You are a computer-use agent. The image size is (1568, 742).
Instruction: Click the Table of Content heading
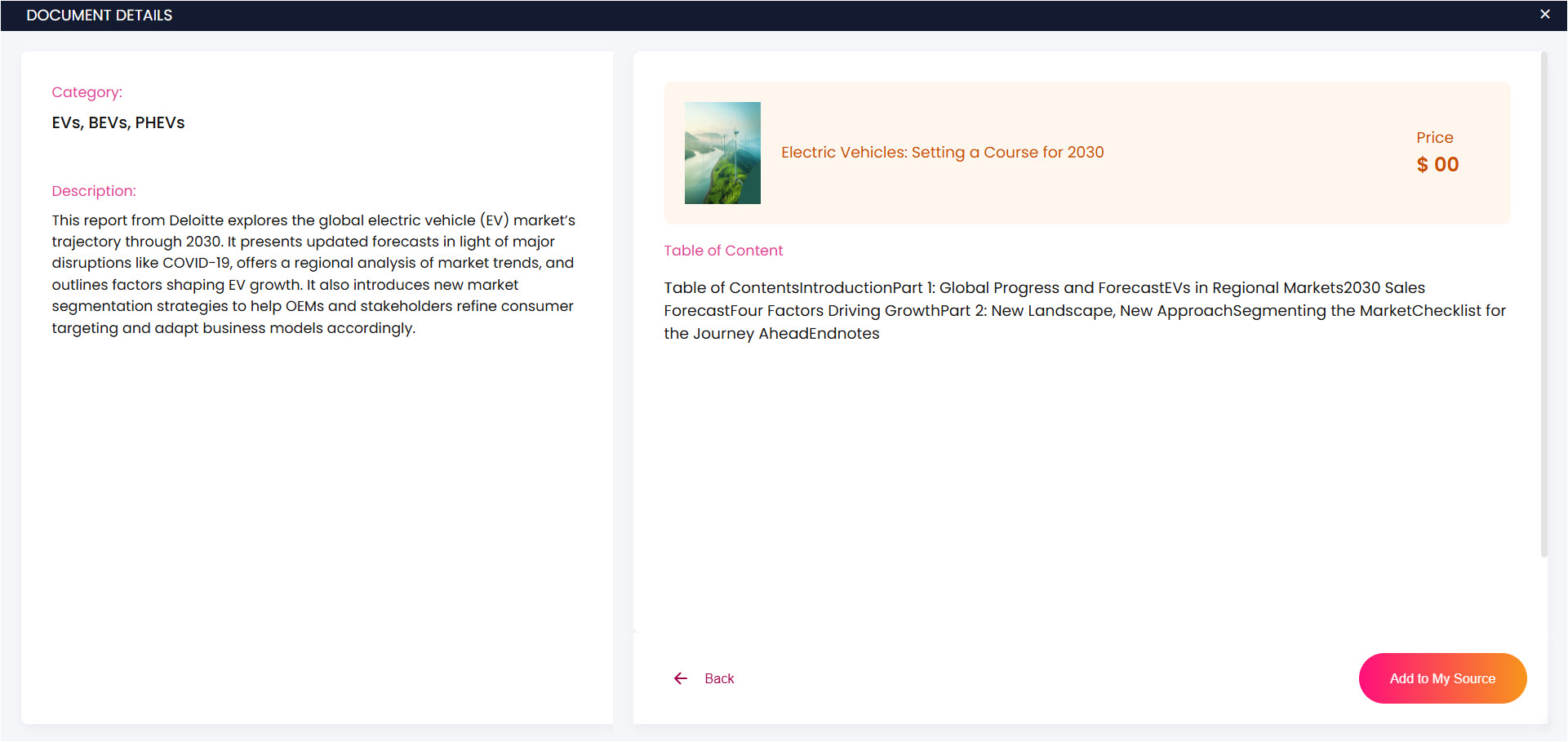pos(723,251)
